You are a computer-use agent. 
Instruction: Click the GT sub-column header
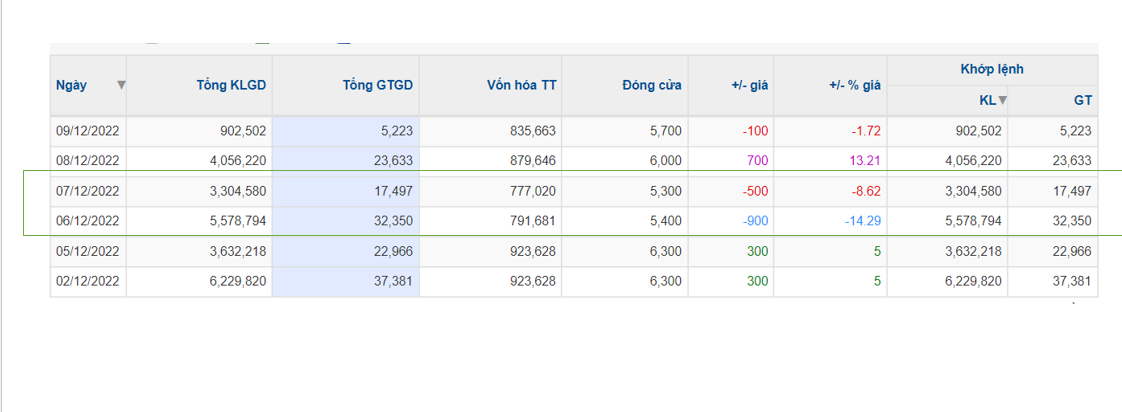point(1083,101)
